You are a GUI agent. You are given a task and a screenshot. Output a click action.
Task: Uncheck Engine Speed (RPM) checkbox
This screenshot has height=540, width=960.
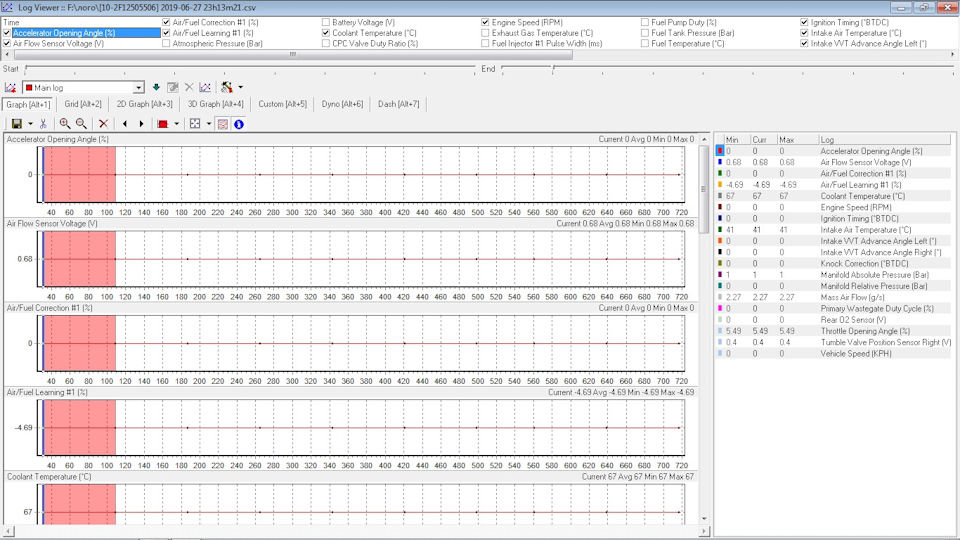[x=485, y=22]
